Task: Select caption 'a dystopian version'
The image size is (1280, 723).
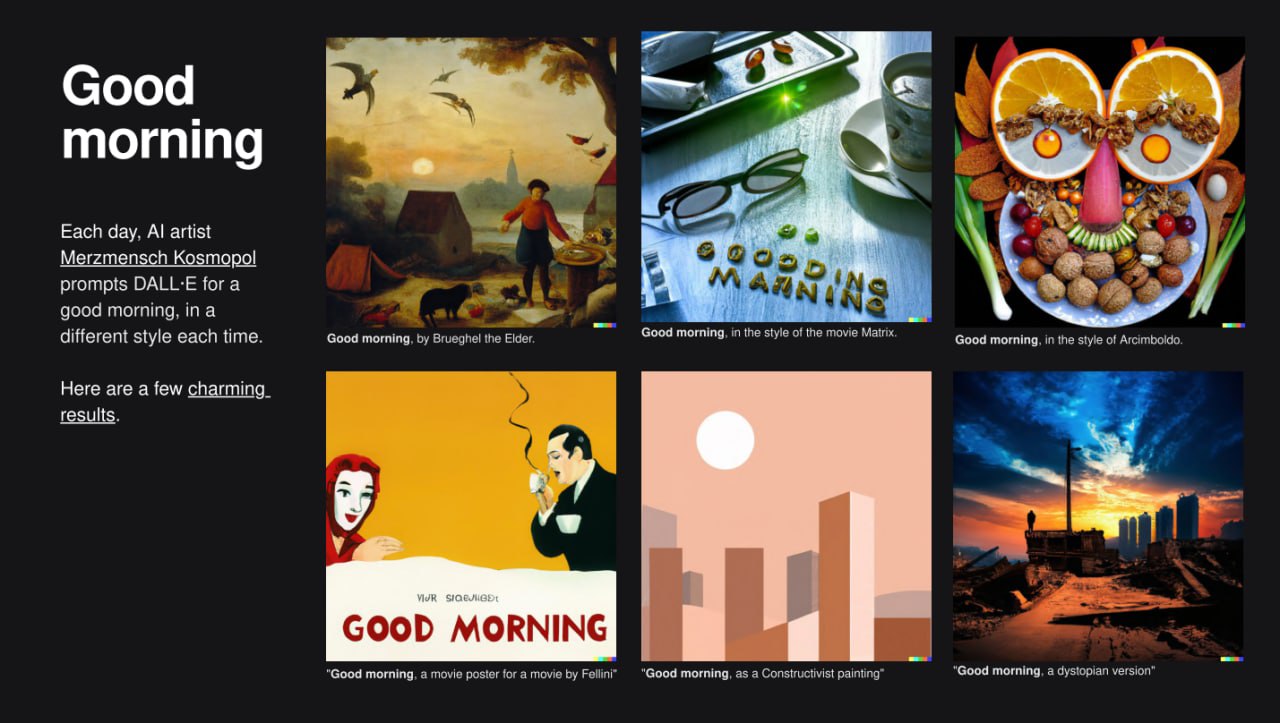Action: click(1100, 671)
